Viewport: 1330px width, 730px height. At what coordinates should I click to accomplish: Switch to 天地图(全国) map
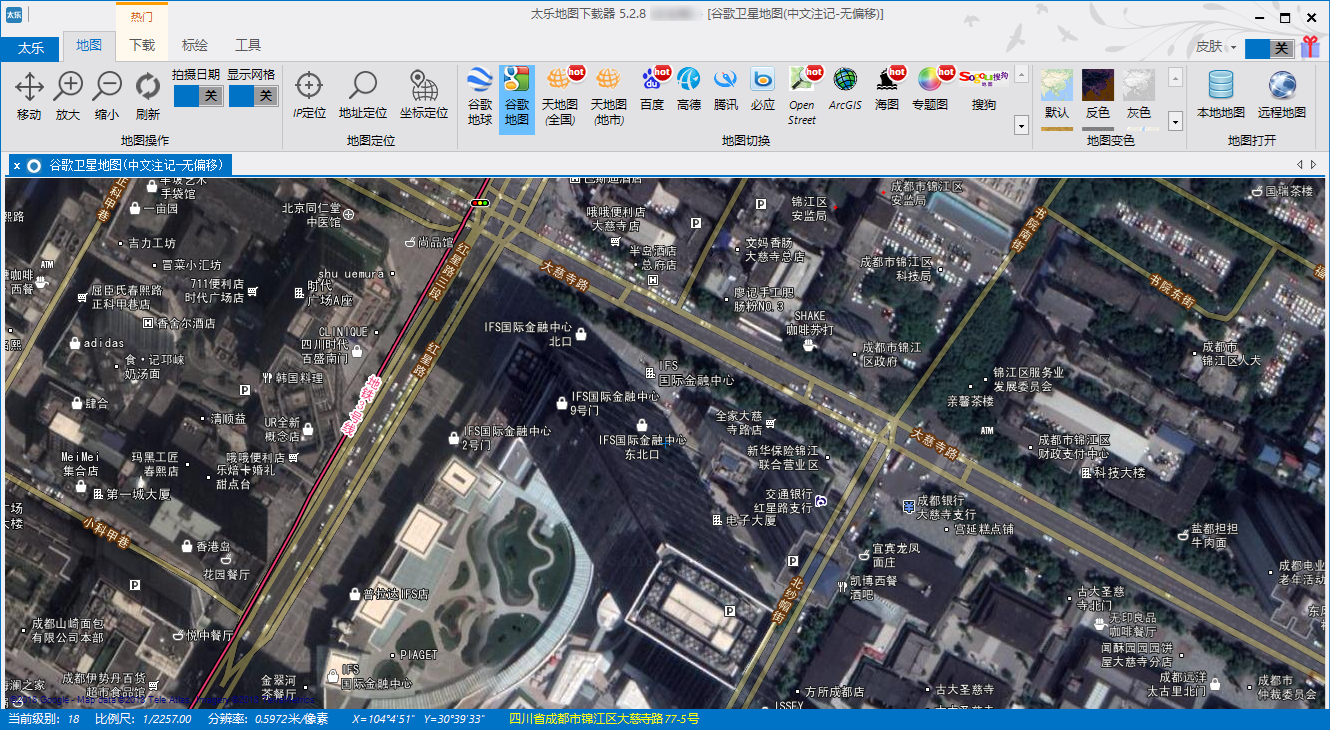coord(560,98)
